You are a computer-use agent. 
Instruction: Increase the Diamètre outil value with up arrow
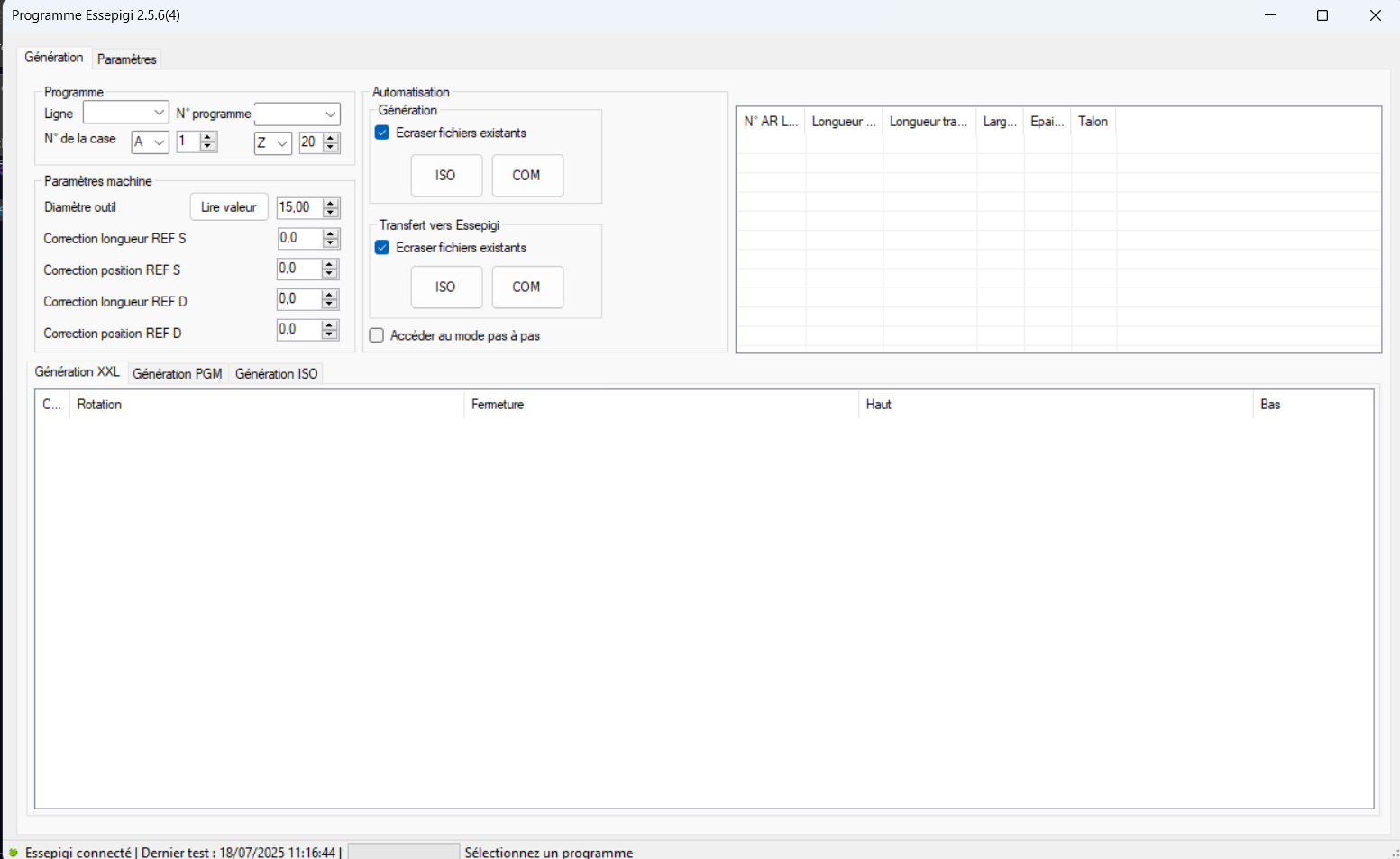tap(331, 203)
